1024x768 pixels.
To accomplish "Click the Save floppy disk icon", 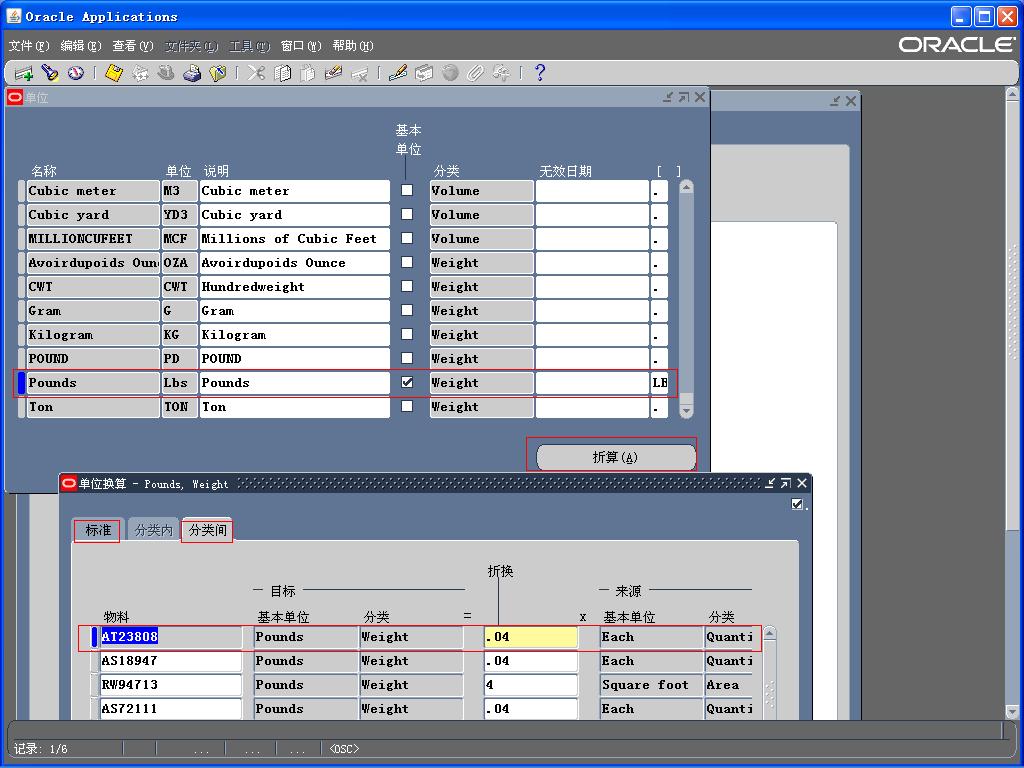I will pos(114,73).
